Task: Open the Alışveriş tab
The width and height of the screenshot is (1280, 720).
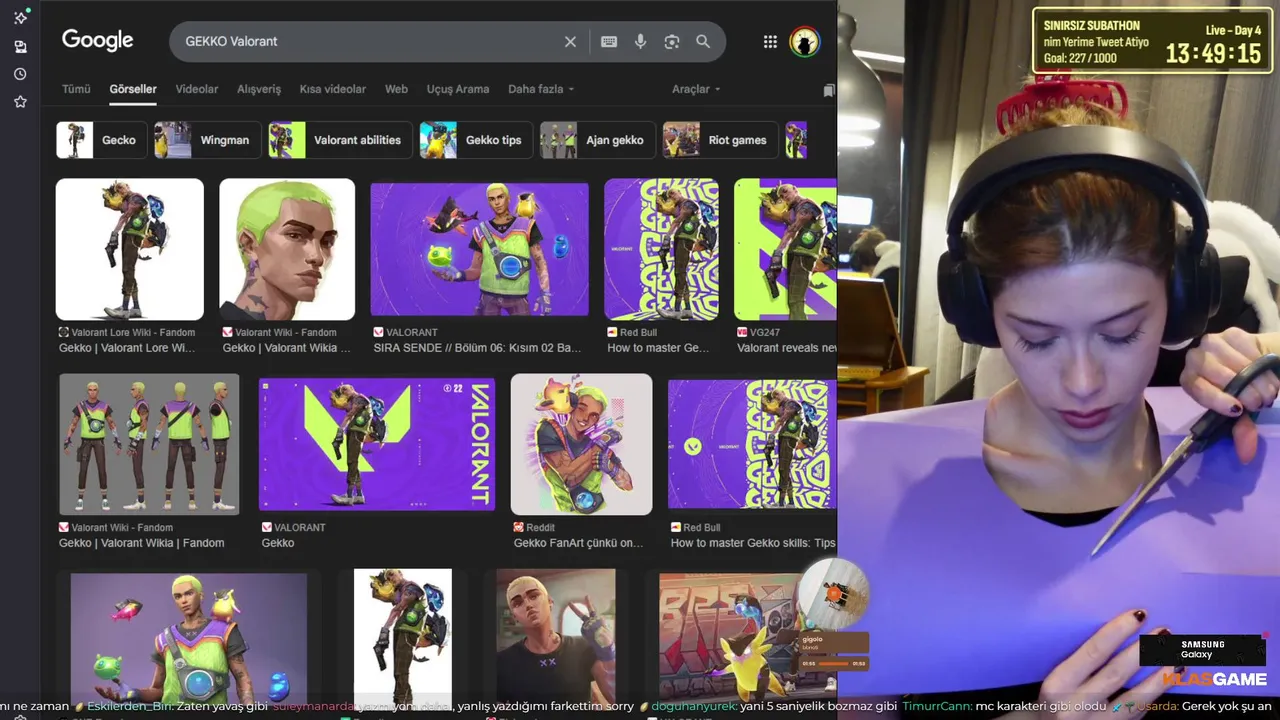Action: click(259, 89)
